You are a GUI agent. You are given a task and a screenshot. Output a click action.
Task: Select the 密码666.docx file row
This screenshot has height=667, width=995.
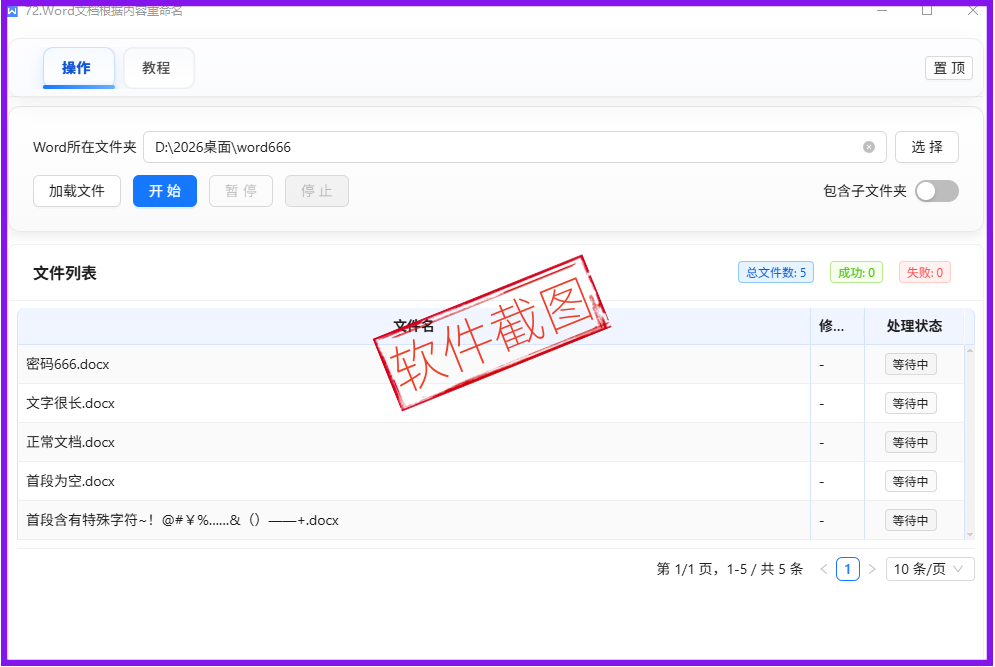[400, 364]
